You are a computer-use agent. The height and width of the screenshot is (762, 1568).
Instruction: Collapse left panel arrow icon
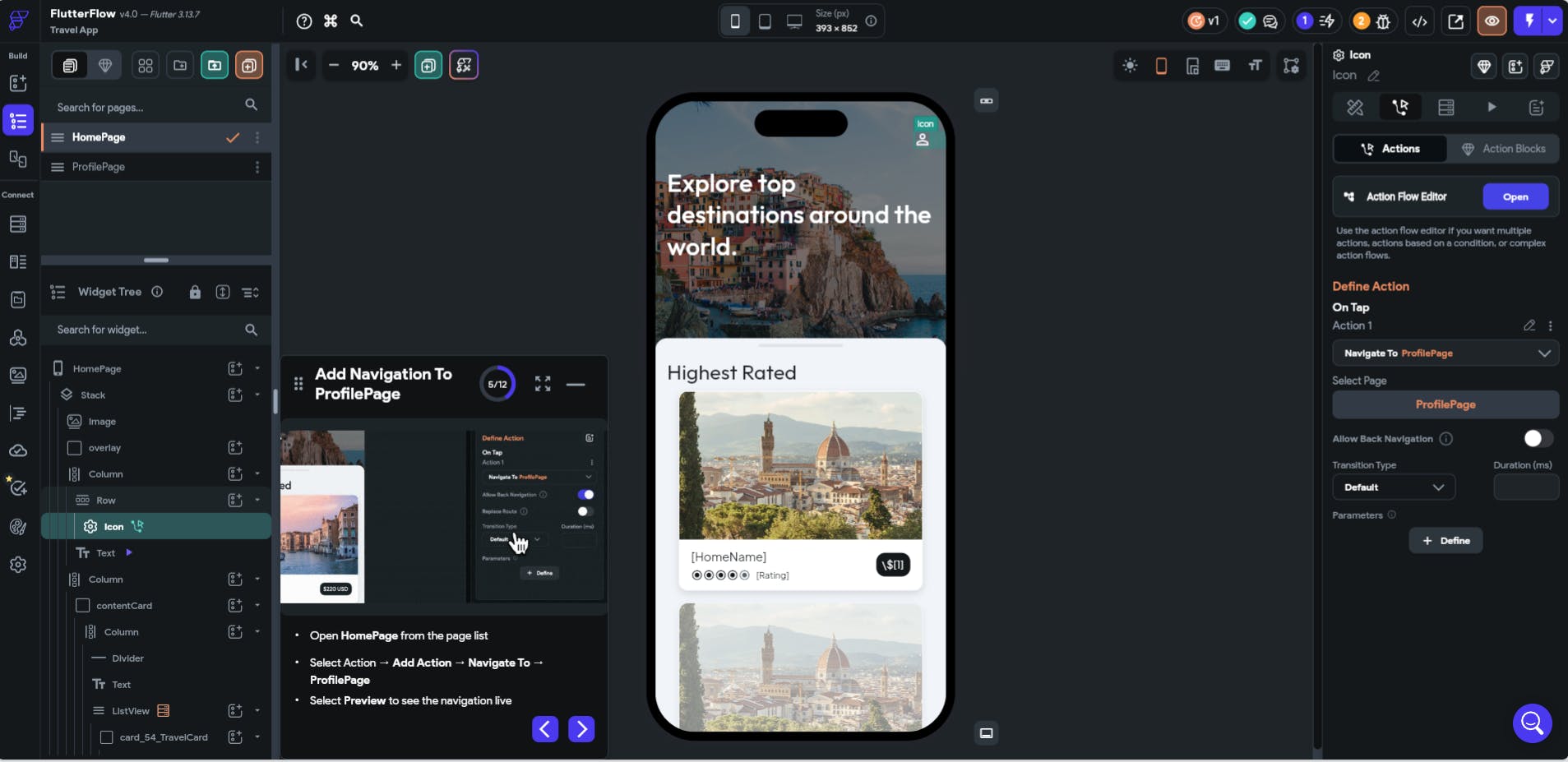pos(302,64)
